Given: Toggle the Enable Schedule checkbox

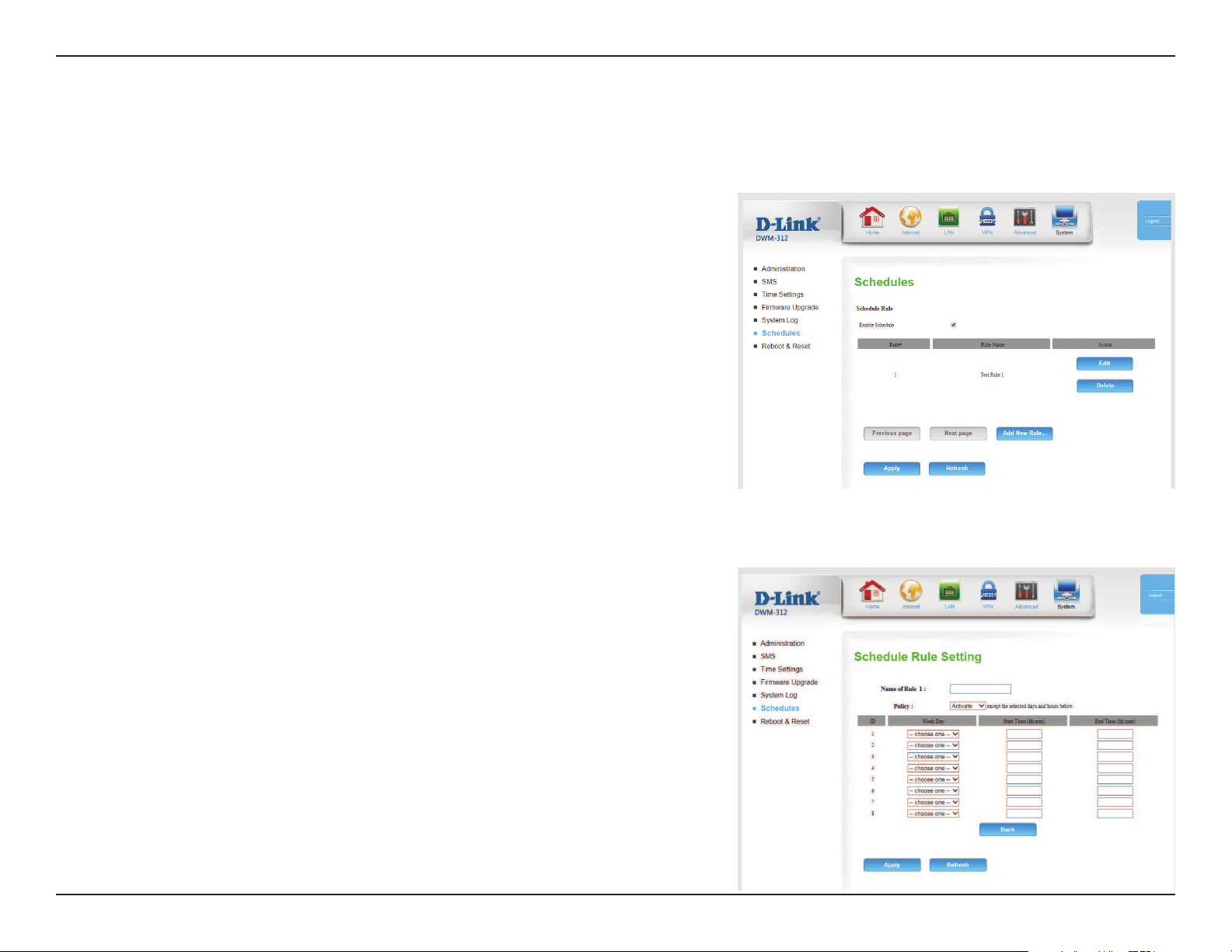Looking at the screenshot, I should (x=953, y=325).
